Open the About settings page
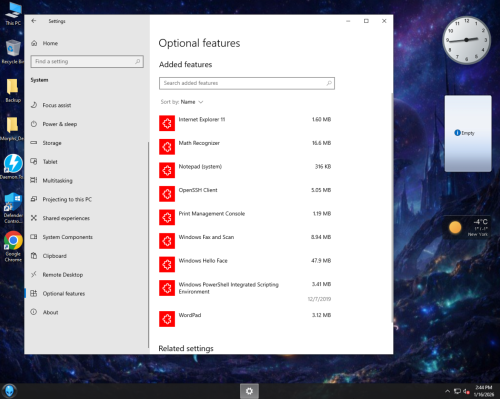Viewport: 500px width, 399px height. pyautogui.click(x=86, y=312)
